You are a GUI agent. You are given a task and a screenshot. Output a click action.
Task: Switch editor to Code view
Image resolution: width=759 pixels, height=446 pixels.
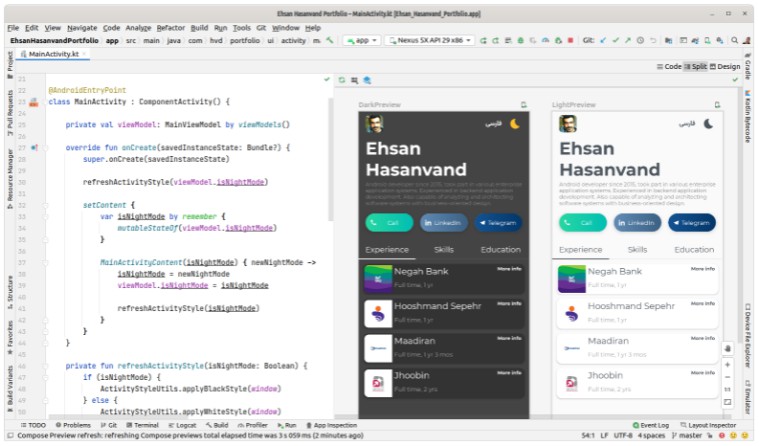tap(669, 66)
